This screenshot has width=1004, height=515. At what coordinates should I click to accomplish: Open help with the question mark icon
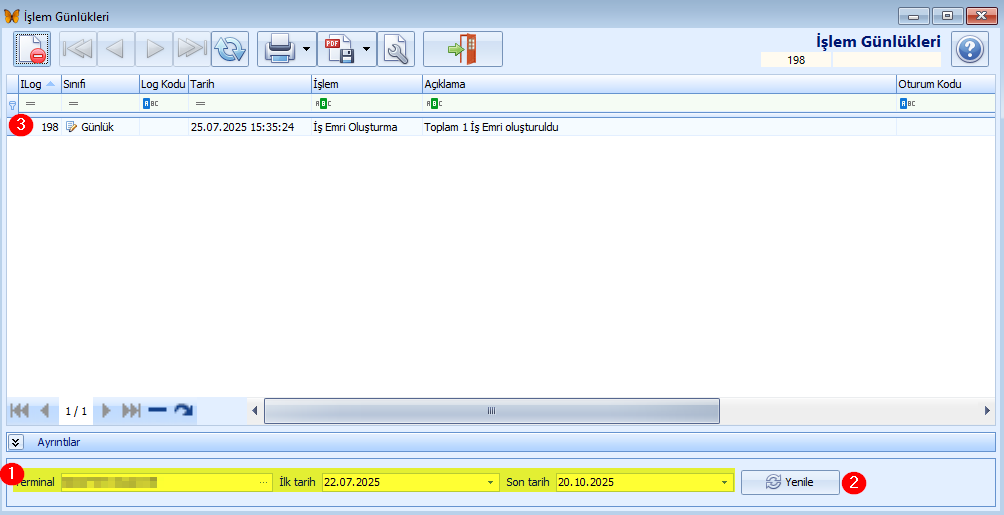pyautogui.click(x=969, y=49)
